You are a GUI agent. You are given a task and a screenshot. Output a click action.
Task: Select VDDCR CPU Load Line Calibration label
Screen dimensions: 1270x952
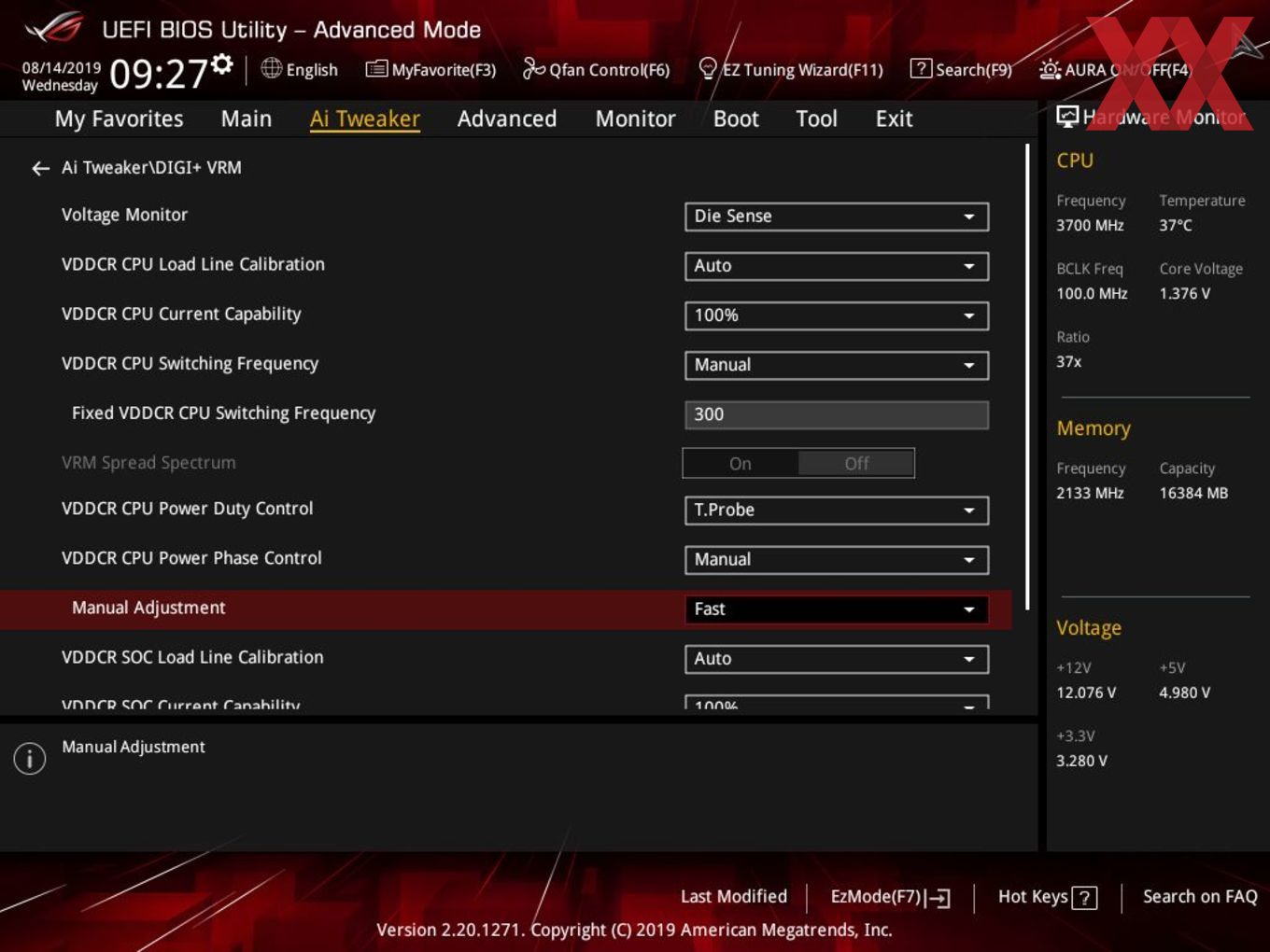pyautogui.click(x=193, y=264)
